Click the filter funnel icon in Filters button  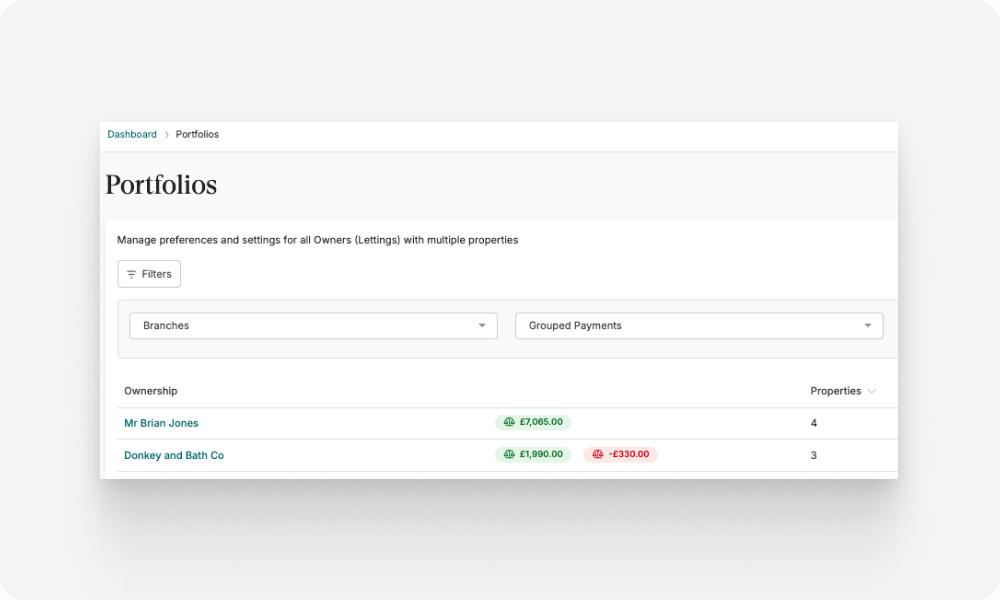tap(132, 273)
